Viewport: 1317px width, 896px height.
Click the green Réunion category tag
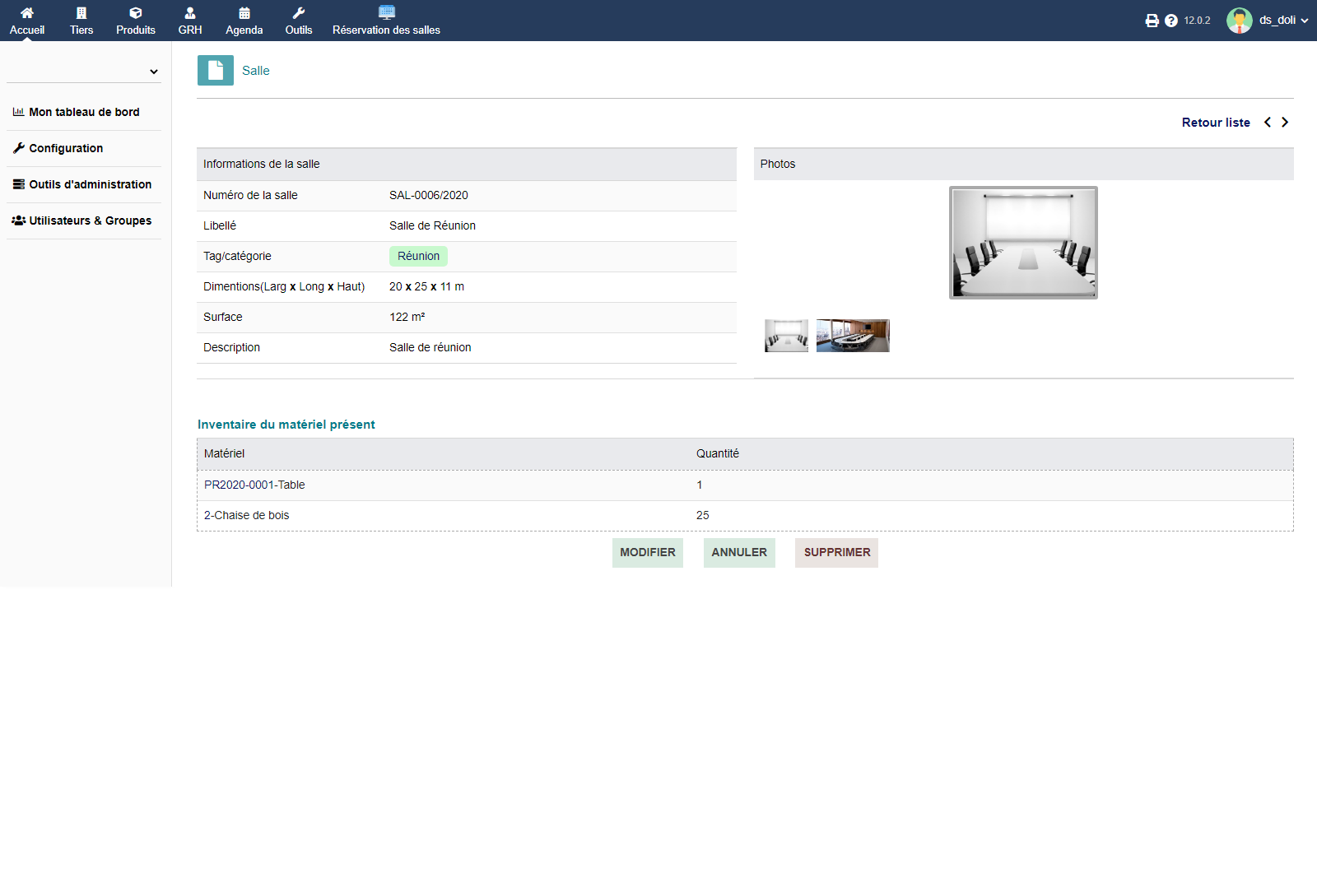tap(418, 256)
